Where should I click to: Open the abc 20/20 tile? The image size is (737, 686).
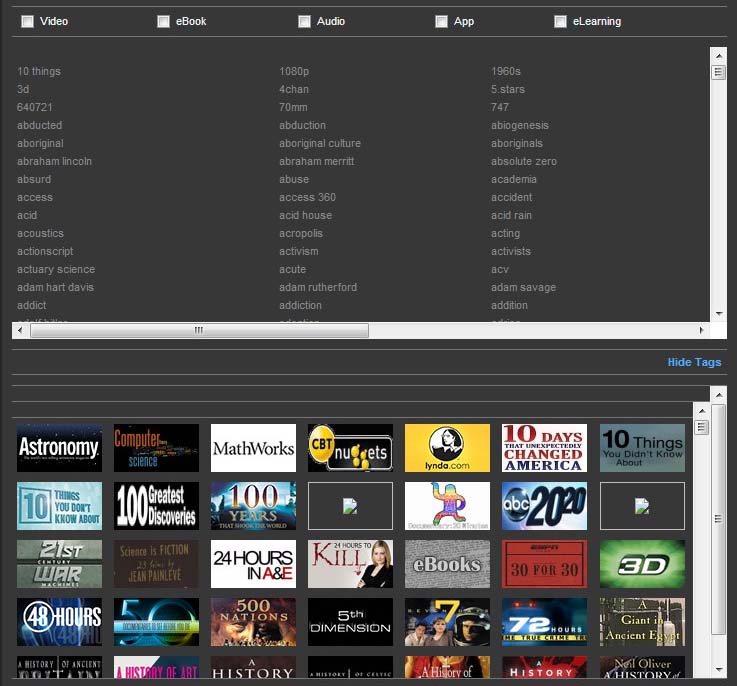click(544, 506)
